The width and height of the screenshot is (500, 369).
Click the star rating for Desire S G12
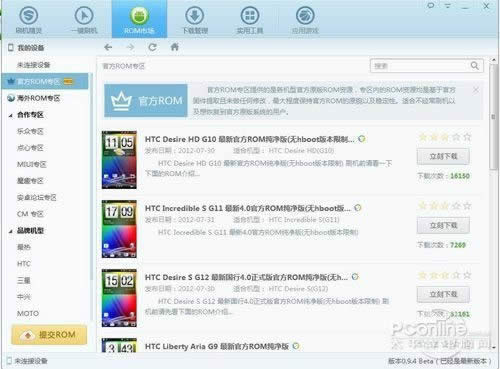pyautogui.click(x=445, y=275)
